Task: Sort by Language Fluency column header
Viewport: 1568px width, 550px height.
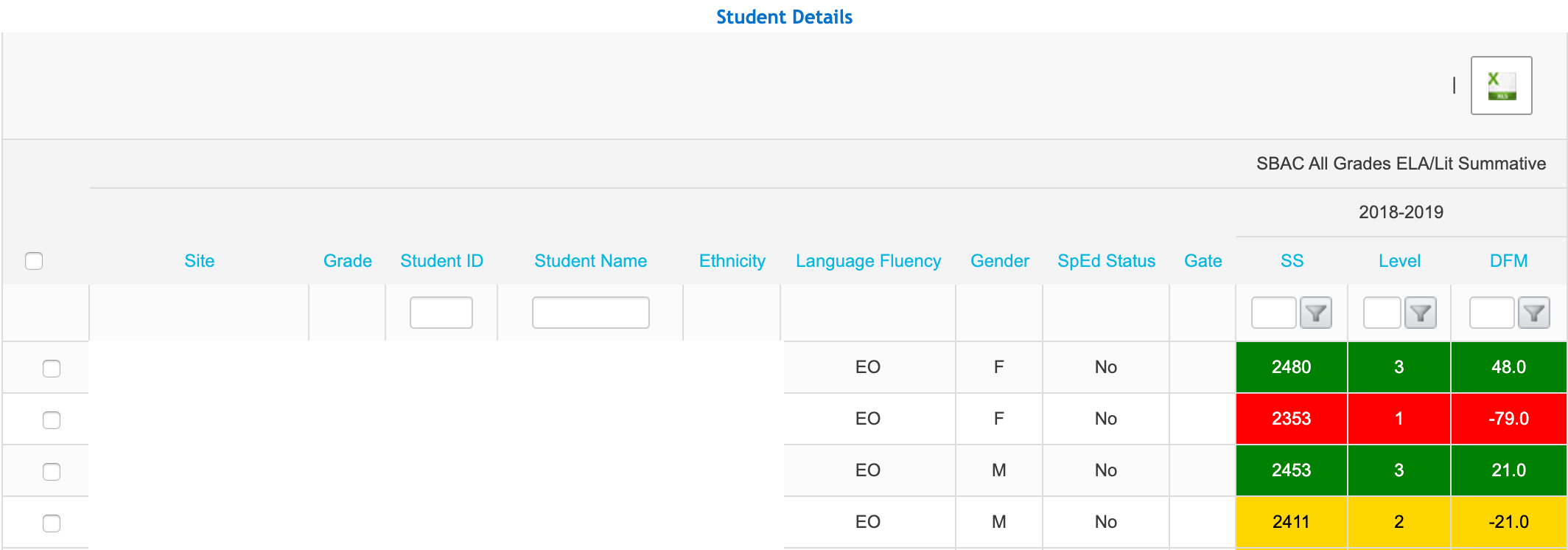Action: pyautogui.click(x=868, y=261)
